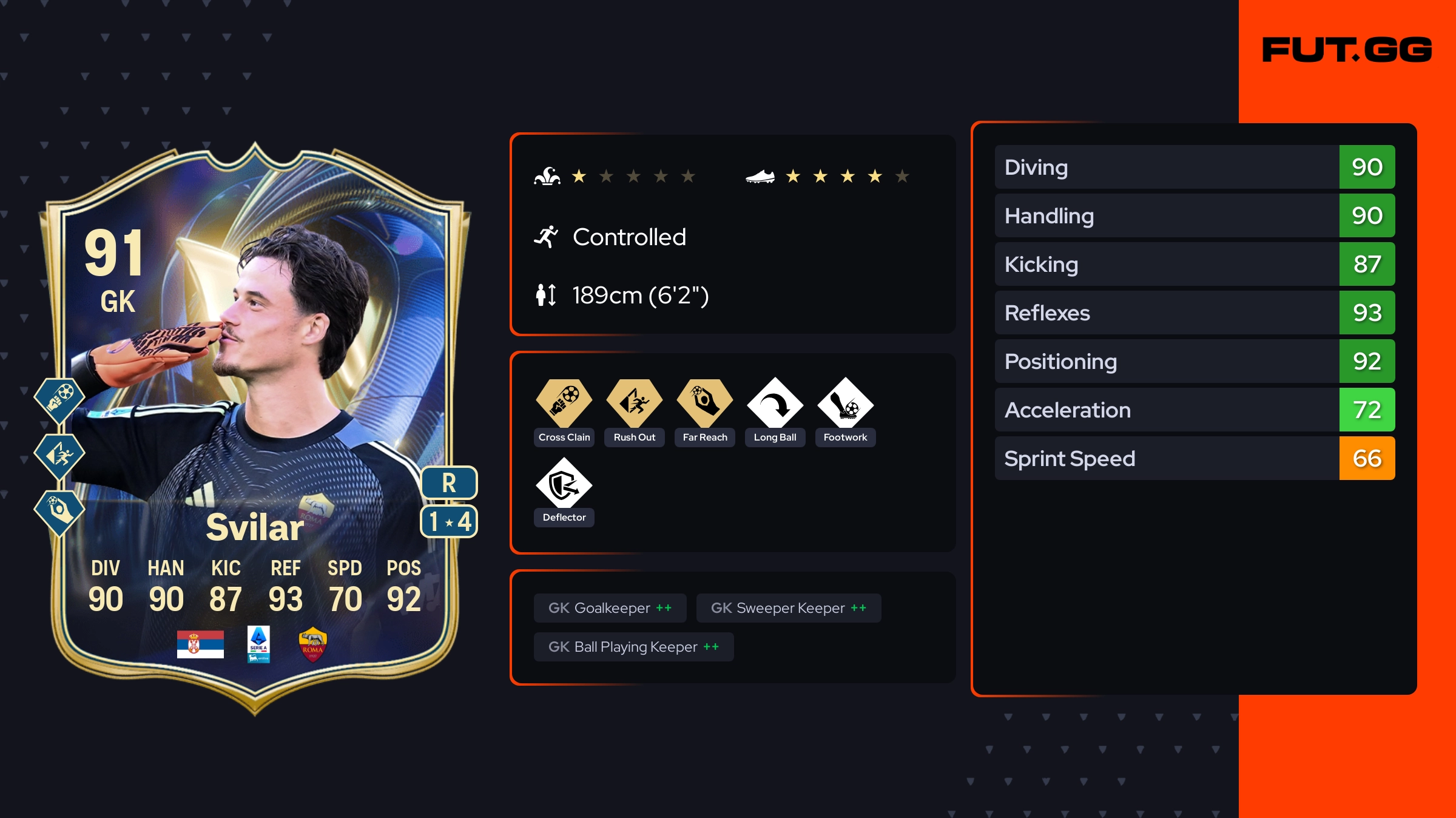Click the Serbia flag on the card
The image size is (1456, 818).
200,644
